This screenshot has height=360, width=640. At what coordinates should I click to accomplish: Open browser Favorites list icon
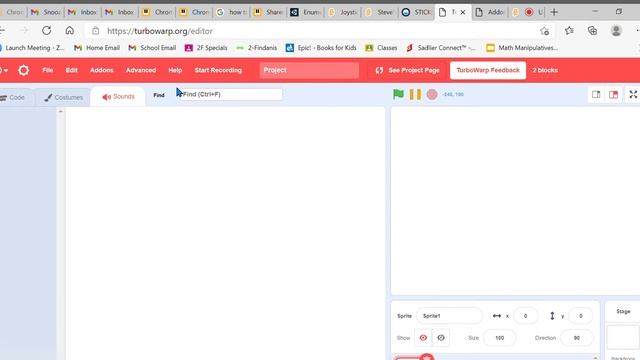point(569,31)
